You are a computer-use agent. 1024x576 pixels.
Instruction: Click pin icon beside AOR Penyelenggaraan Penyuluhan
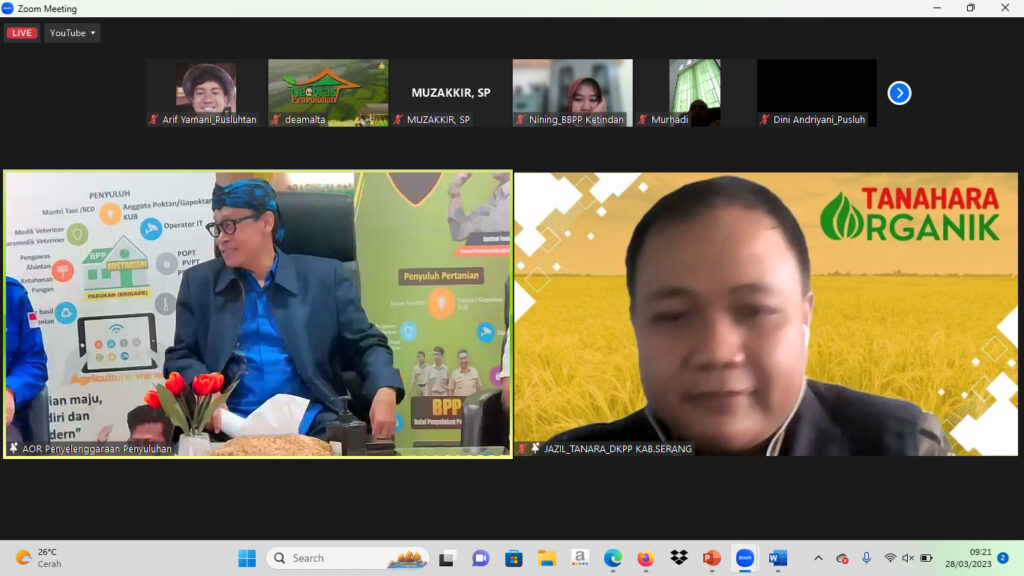coord(14,449)
